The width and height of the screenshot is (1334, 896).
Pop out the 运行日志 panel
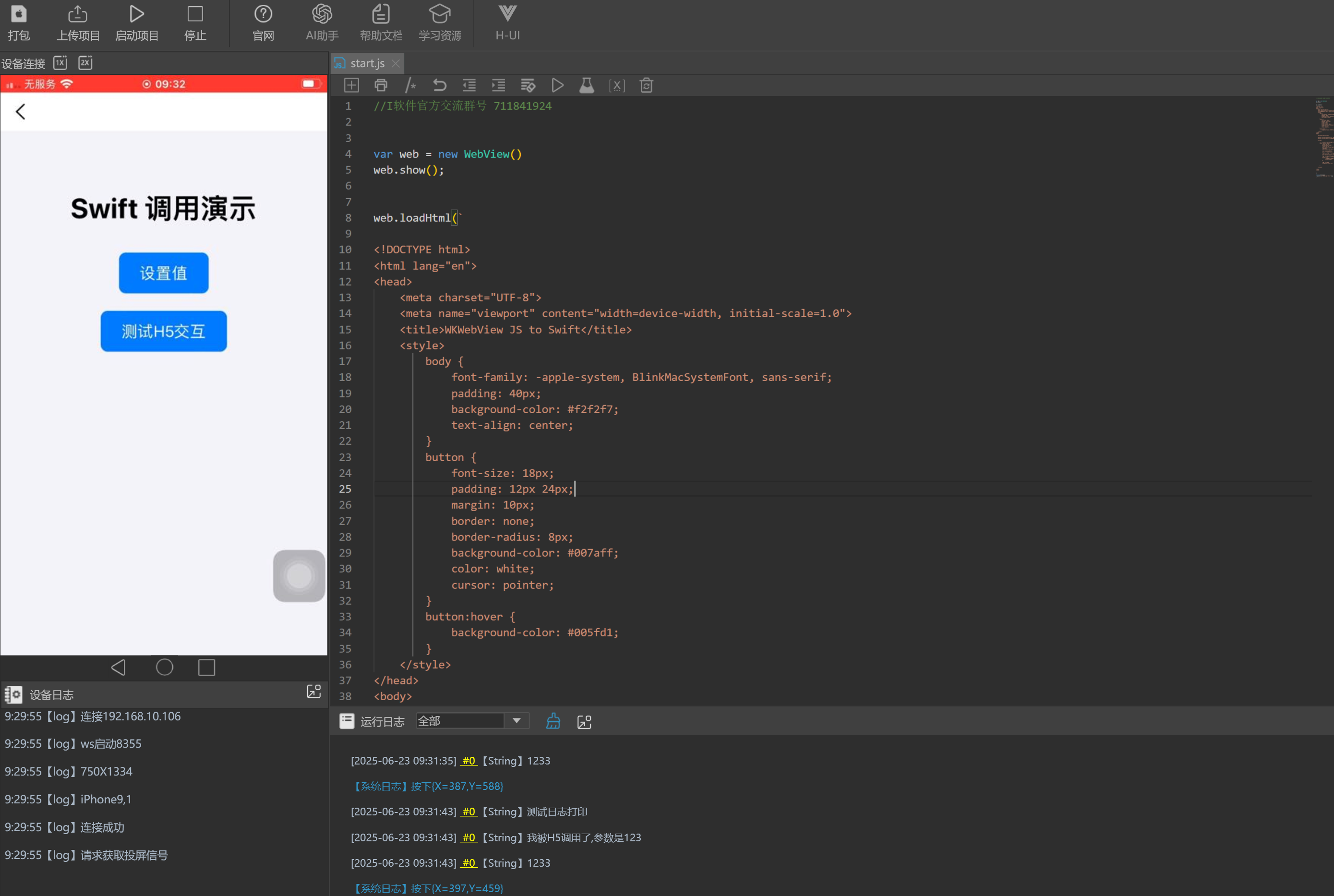(584, 722)
